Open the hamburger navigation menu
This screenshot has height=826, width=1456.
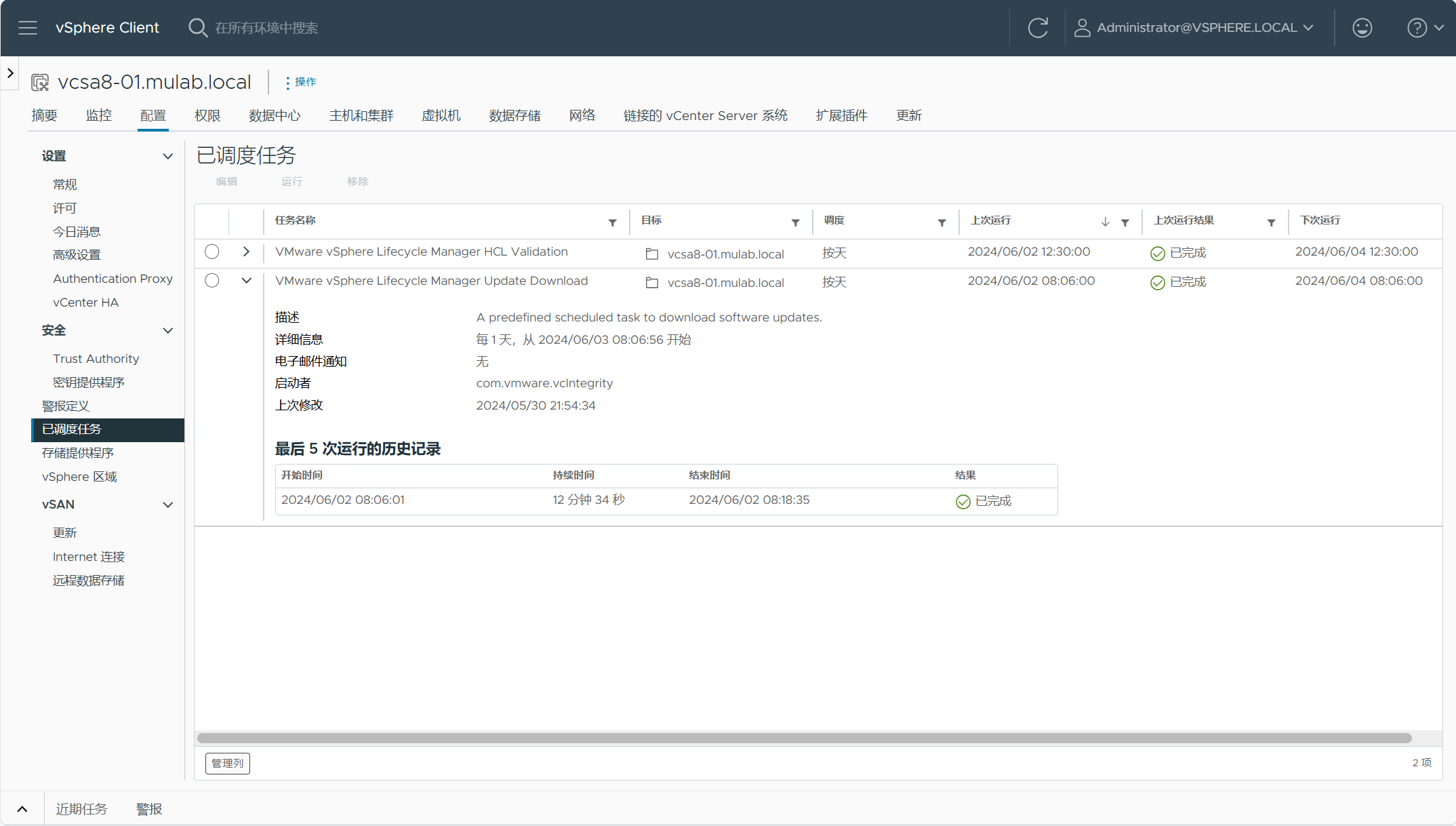click(28, 28)
